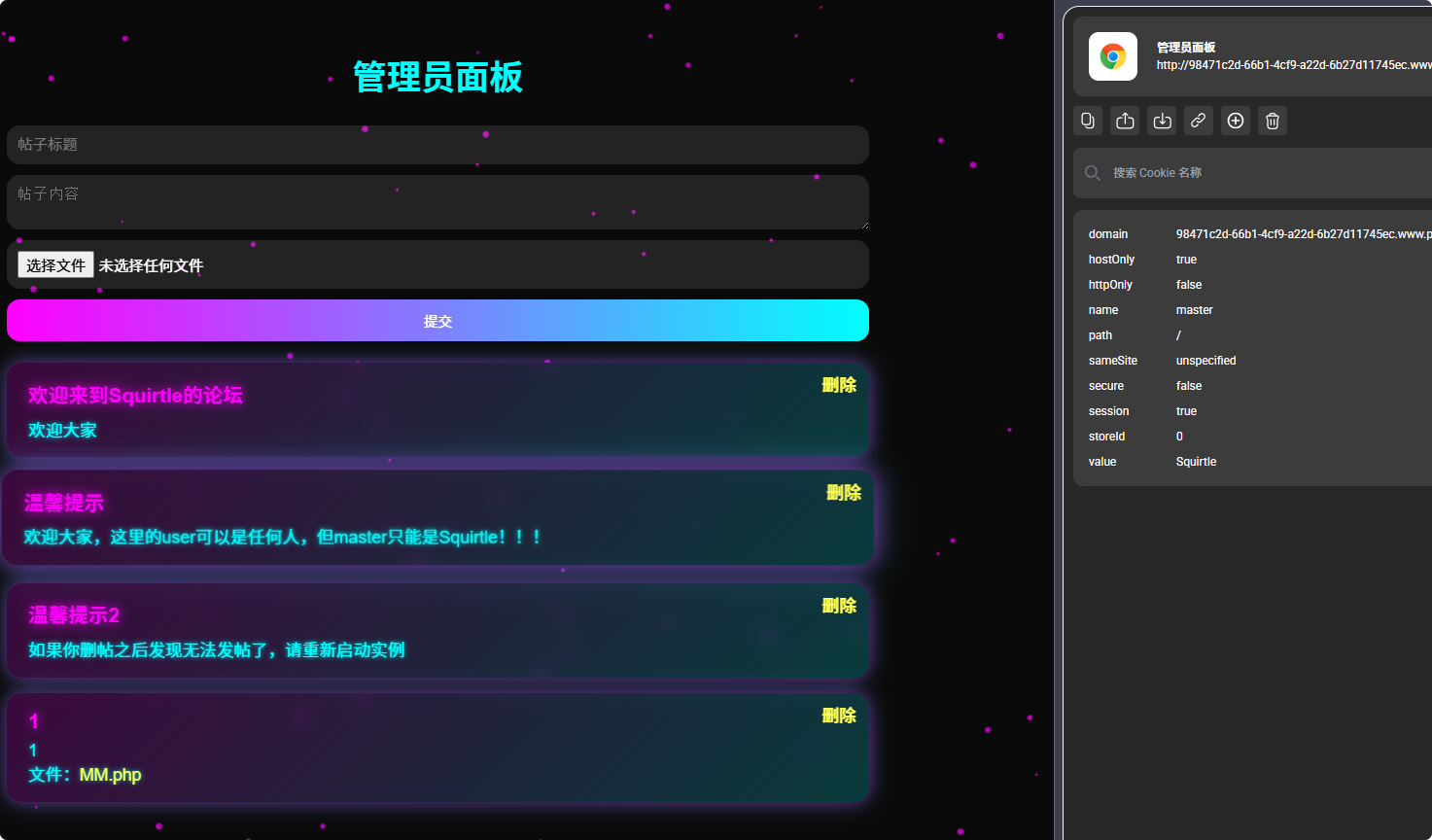
Task: Click the path value slash
Action: coord(1178,335)
